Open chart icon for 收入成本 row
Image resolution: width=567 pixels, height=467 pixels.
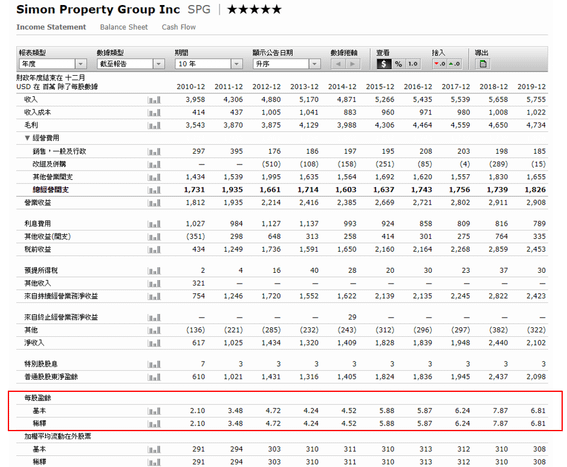pyautogui.click(x=154, y=113)
